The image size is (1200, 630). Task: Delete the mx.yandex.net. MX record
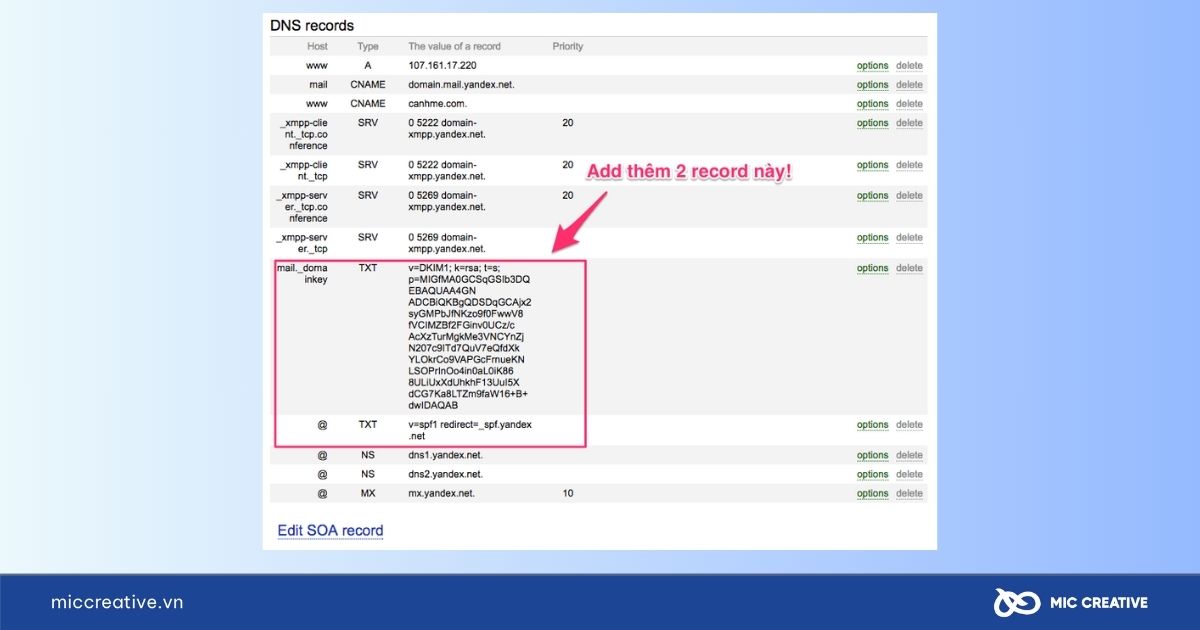[x=909, y=494]
